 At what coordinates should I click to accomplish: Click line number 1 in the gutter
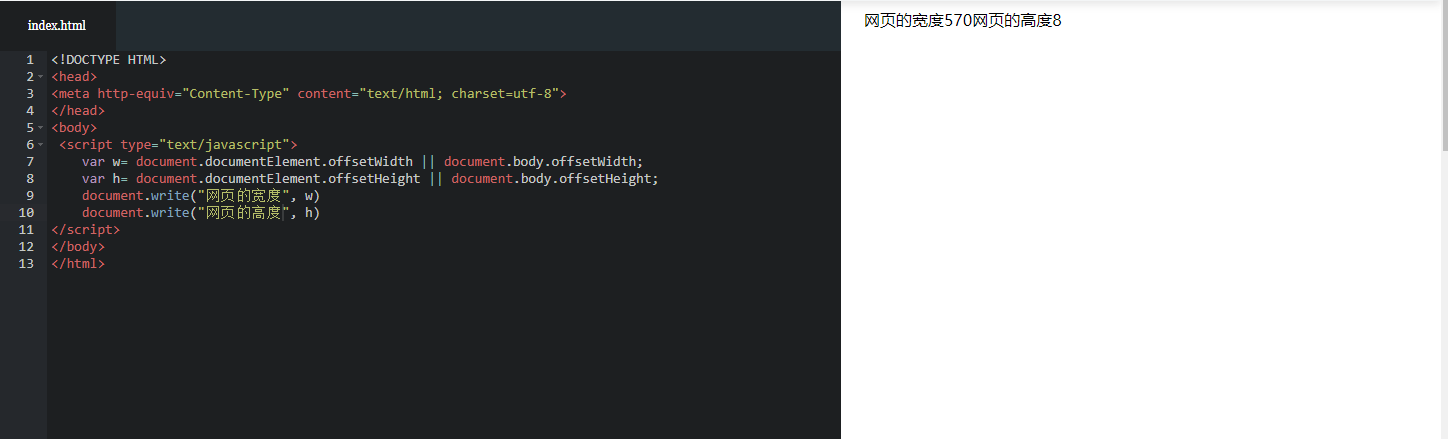point(30,59)
